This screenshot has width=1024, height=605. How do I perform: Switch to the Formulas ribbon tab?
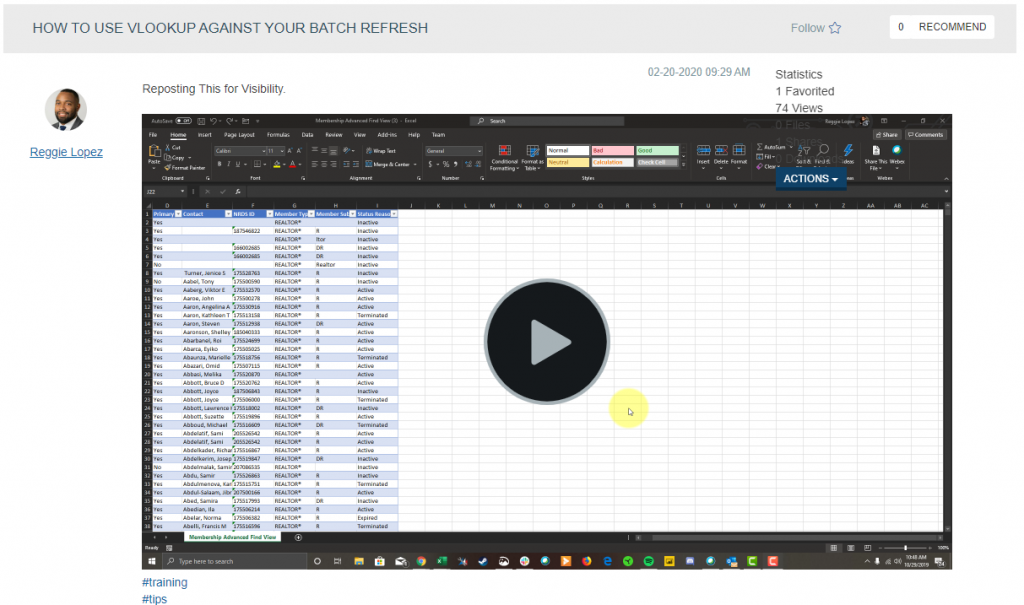pos(279,134)
